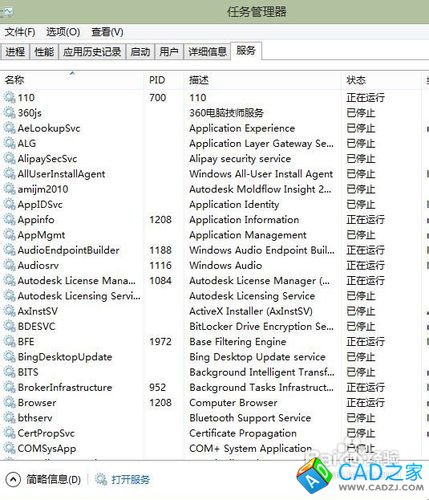Select the AlipaySecSvc service gear icon
The height and width of the screenshot is (500, 429).
[x=9, y=159]
